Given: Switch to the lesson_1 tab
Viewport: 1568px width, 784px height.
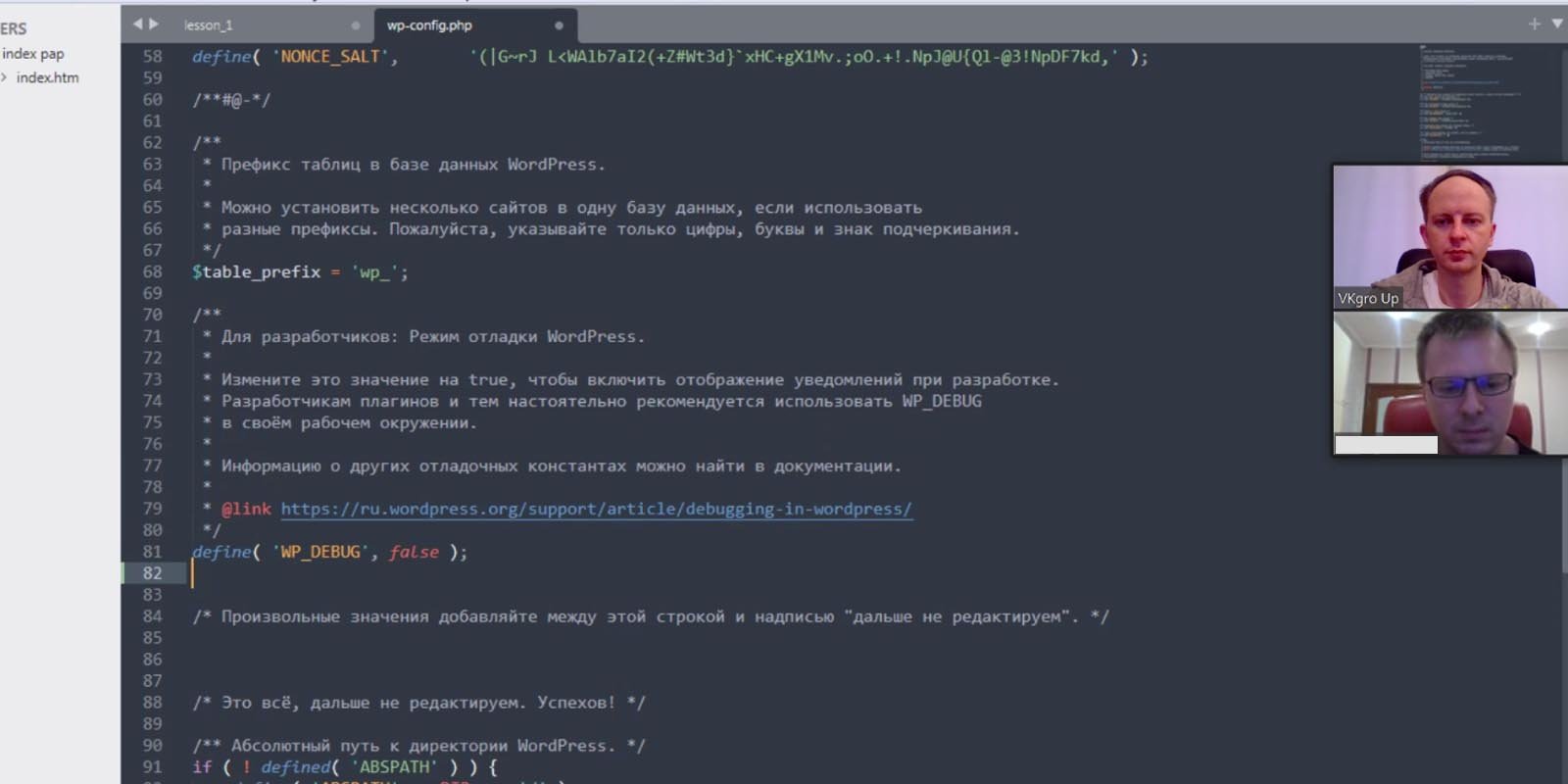Looking at the screenshot, I should coord(209,25).
